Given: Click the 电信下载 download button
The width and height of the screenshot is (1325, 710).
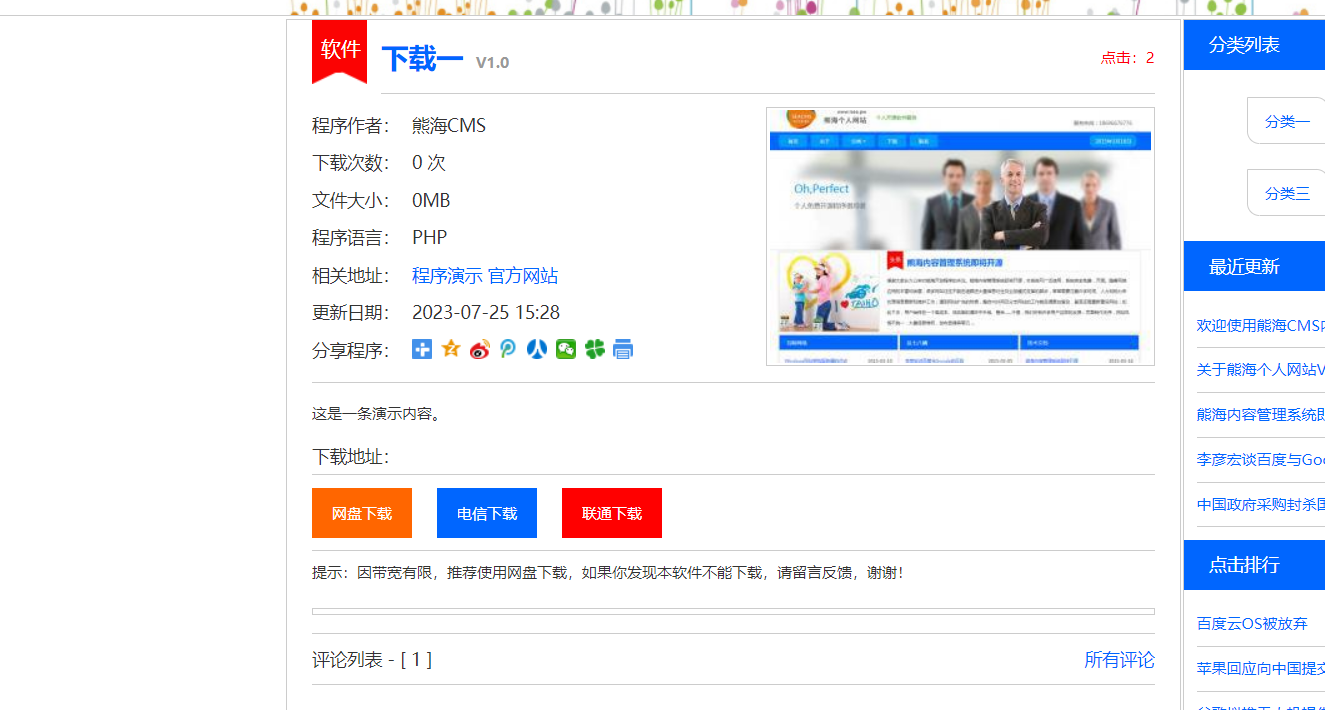Looking at the screenshot, I should (486, 512).
